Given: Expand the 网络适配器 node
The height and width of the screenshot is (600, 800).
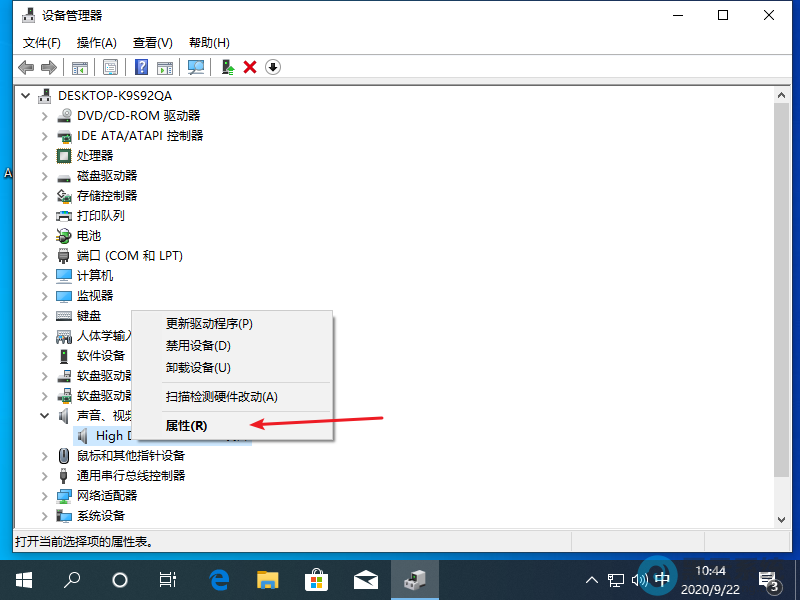Looking at the screenshot, I should tap(46, 495).
